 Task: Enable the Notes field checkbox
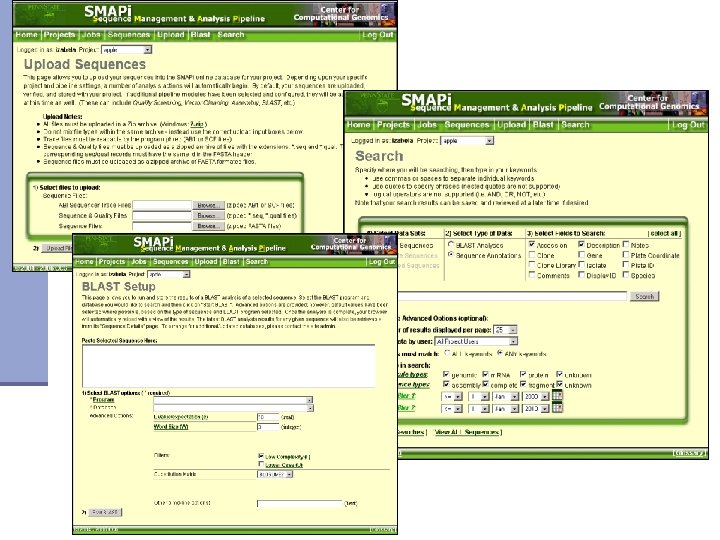click(x=626, y=244)
